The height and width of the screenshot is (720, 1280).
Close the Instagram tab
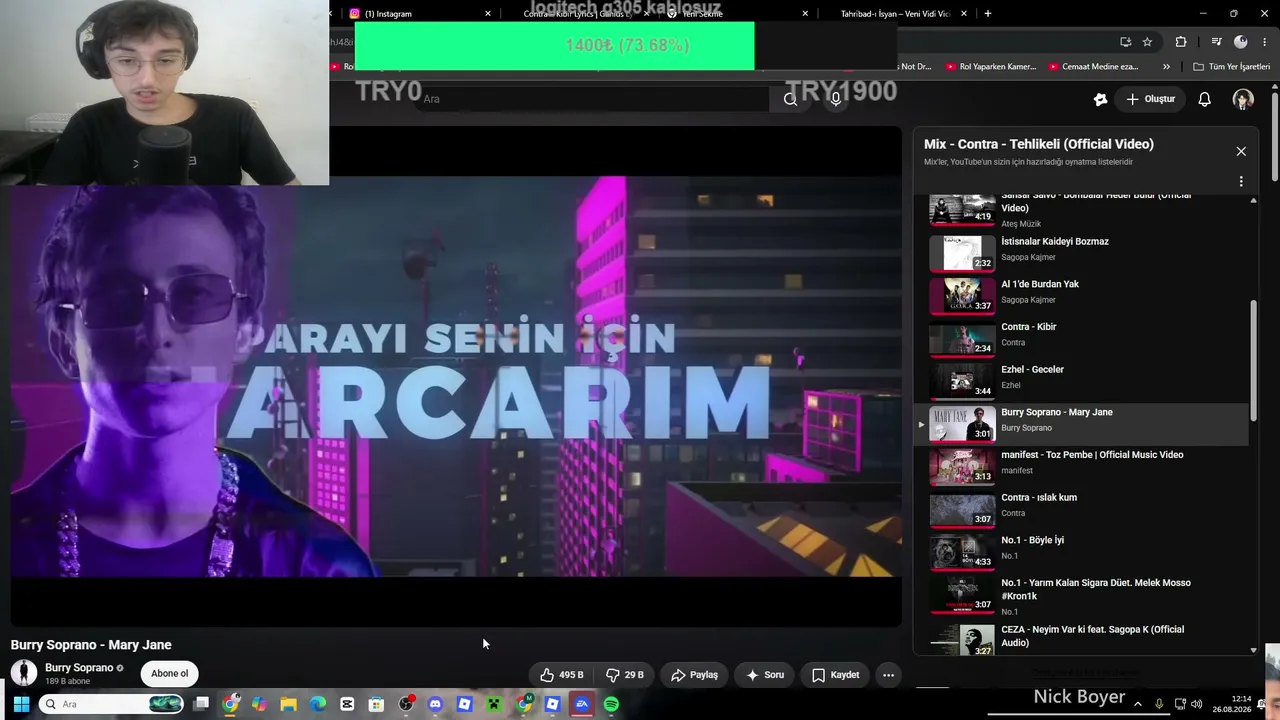[488, 14]
